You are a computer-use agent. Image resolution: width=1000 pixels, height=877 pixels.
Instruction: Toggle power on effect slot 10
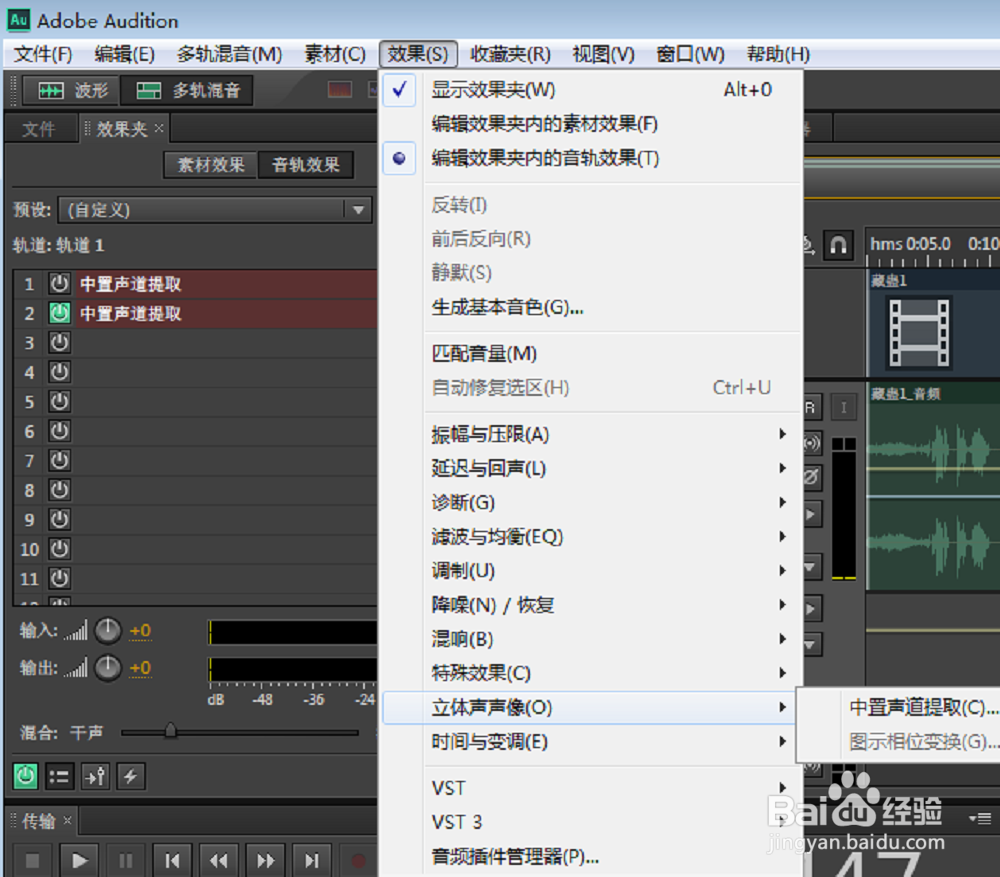59,548
